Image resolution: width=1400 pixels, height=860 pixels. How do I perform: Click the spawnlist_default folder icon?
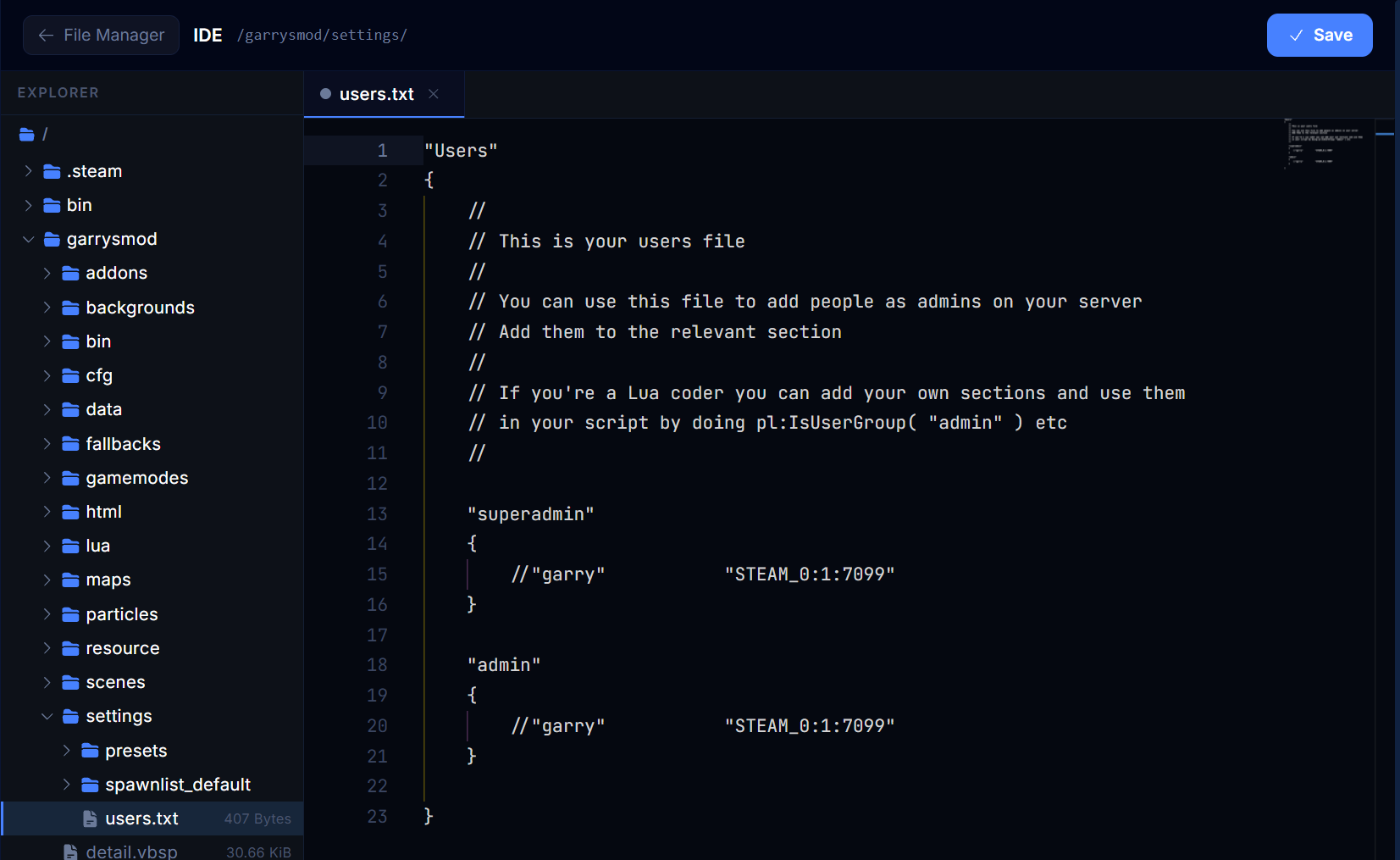click(x=90, y=784)
